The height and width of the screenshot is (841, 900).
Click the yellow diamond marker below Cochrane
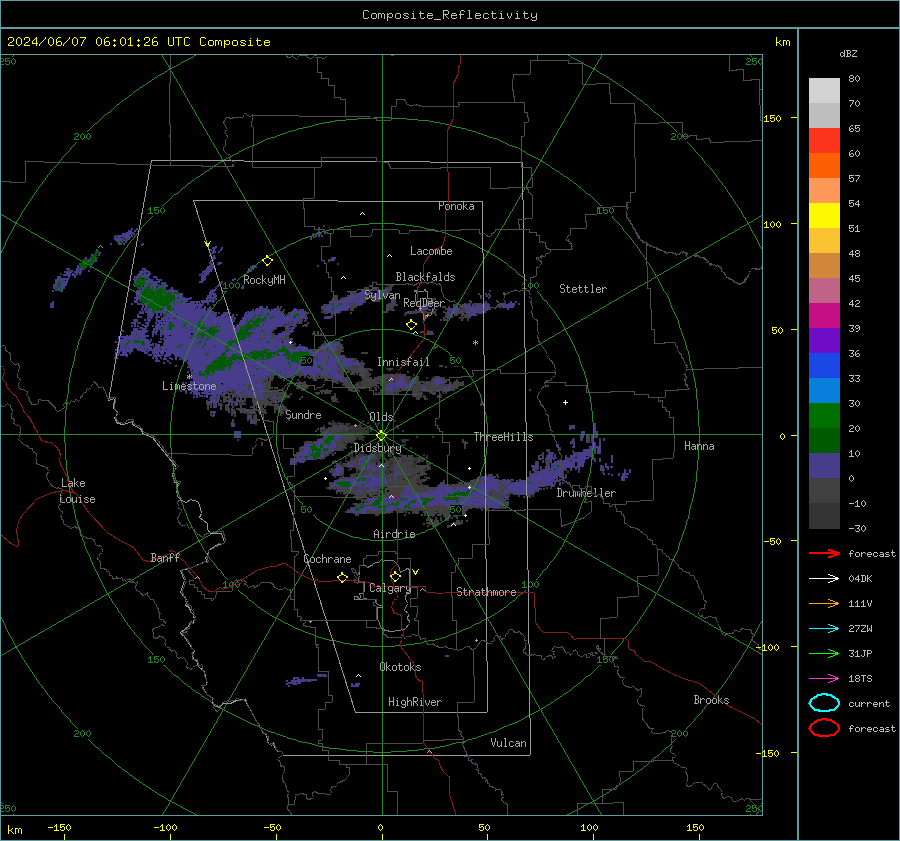(342, 578)
